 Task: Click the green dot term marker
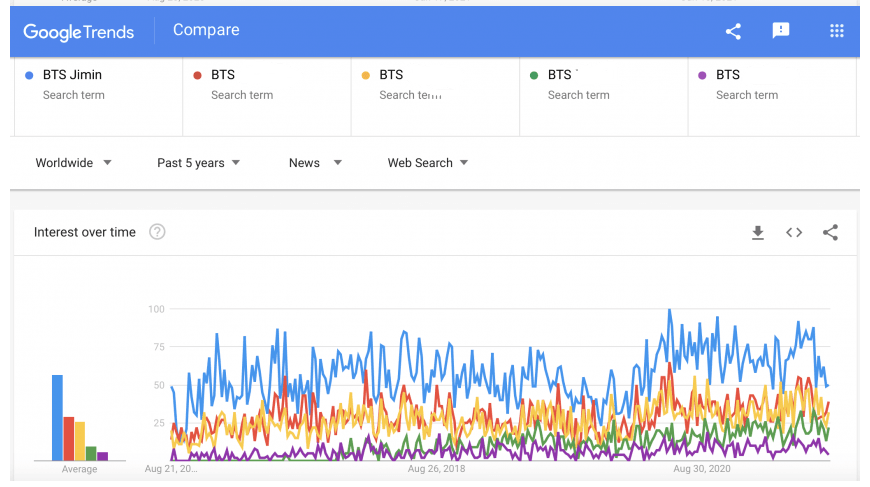[x=534, y=75]
